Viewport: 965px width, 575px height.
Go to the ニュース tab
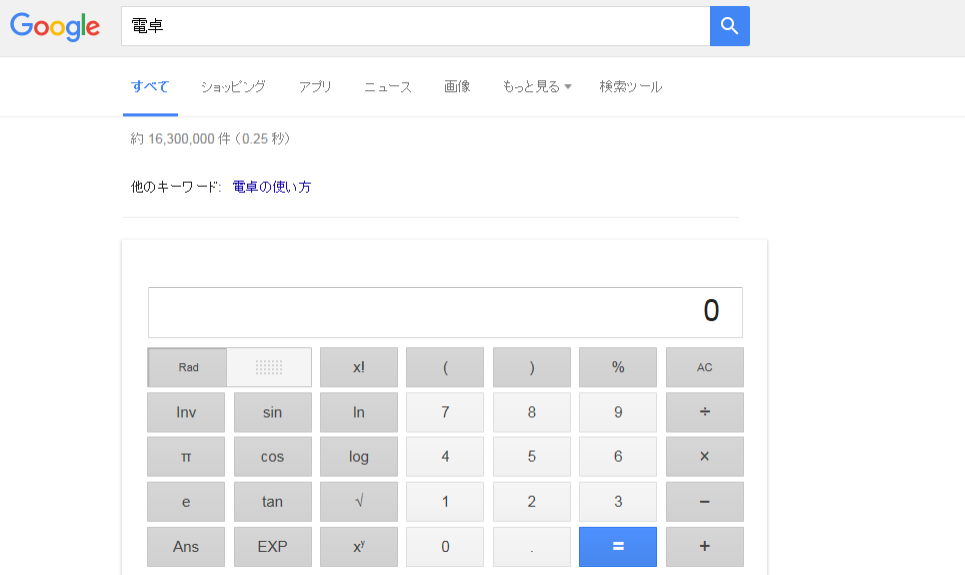click(388, 87)
